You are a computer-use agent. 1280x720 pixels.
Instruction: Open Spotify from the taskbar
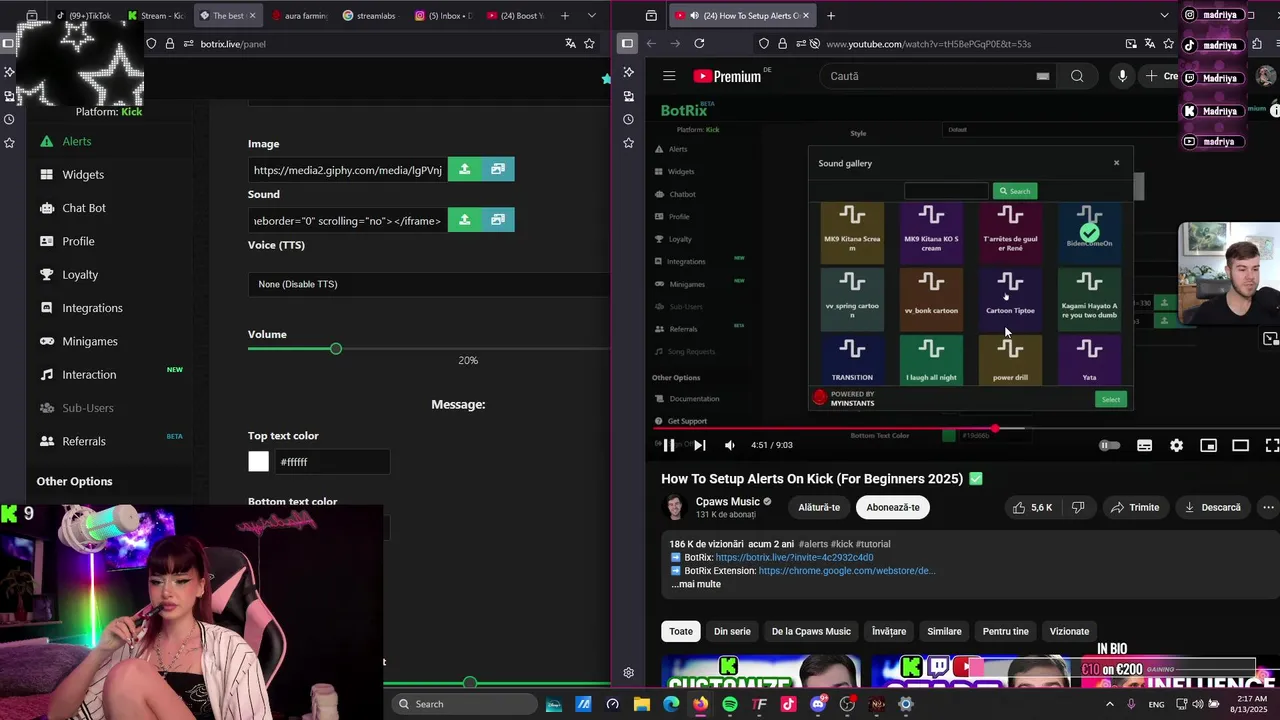pyautogui.click(x=730, y=704)
